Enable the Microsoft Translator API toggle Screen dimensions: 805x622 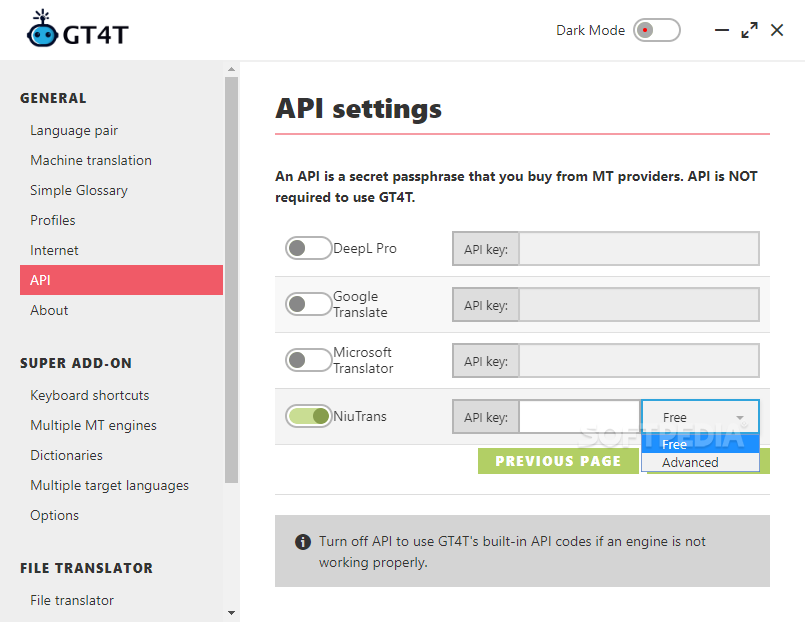pos(308,360)
